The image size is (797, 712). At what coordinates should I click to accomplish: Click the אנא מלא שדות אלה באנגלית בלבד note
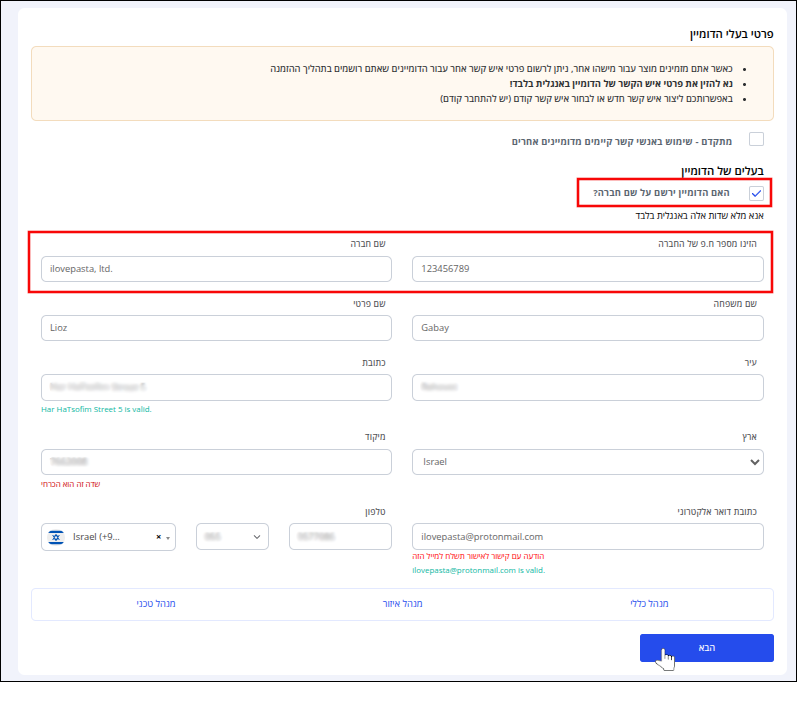coord(699,216)
